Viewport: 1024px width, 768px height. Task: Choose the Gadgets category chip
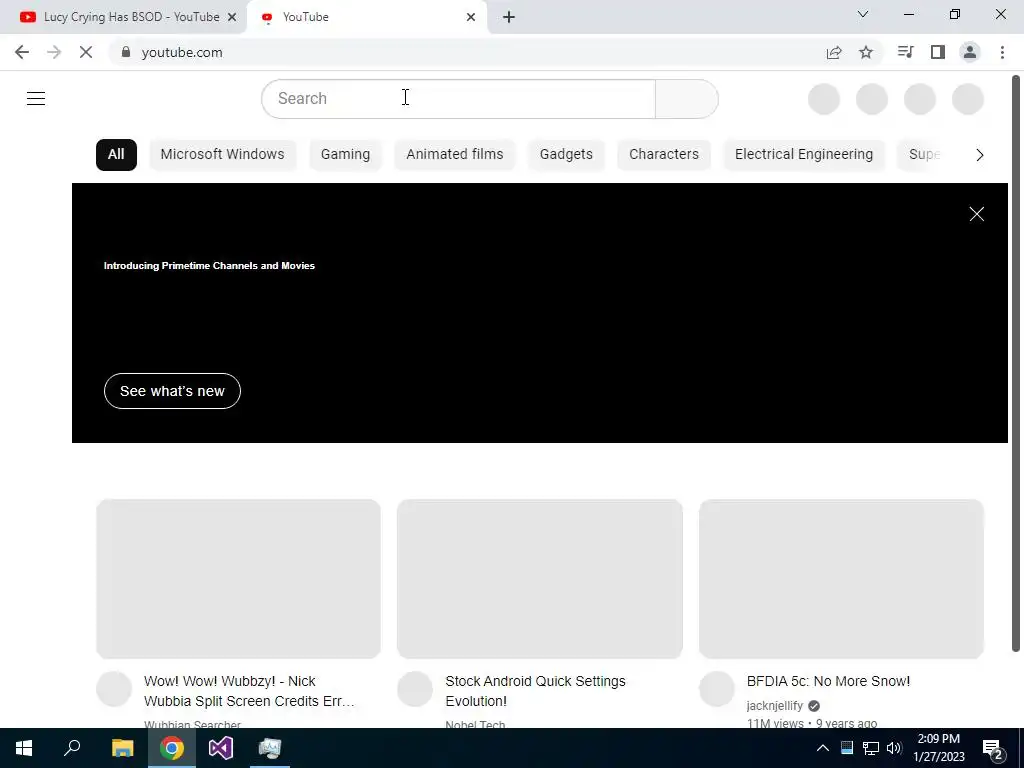(x=566, y=155)
